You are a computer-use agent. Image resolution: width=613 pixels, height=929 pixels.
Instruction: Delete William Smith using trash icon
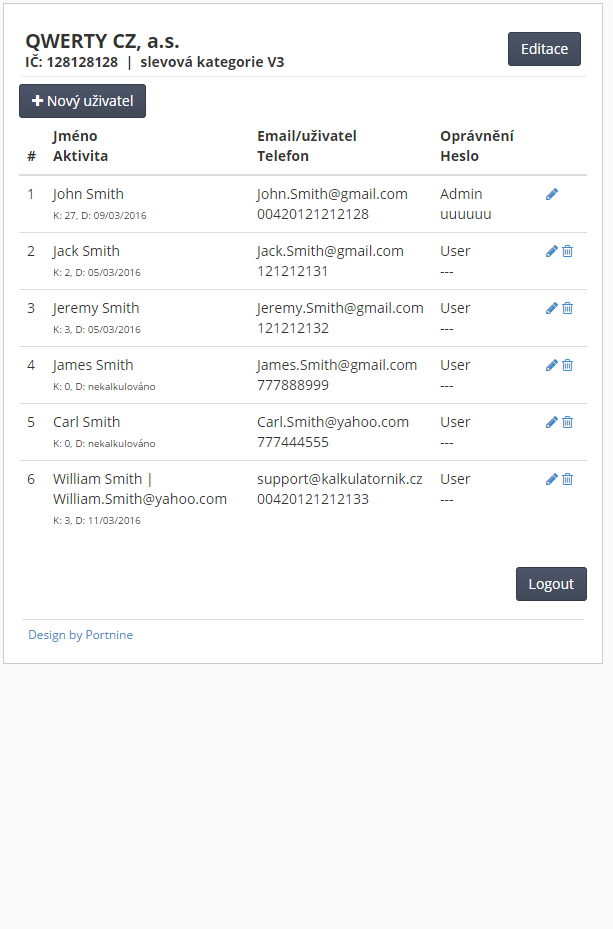(567, 479)
